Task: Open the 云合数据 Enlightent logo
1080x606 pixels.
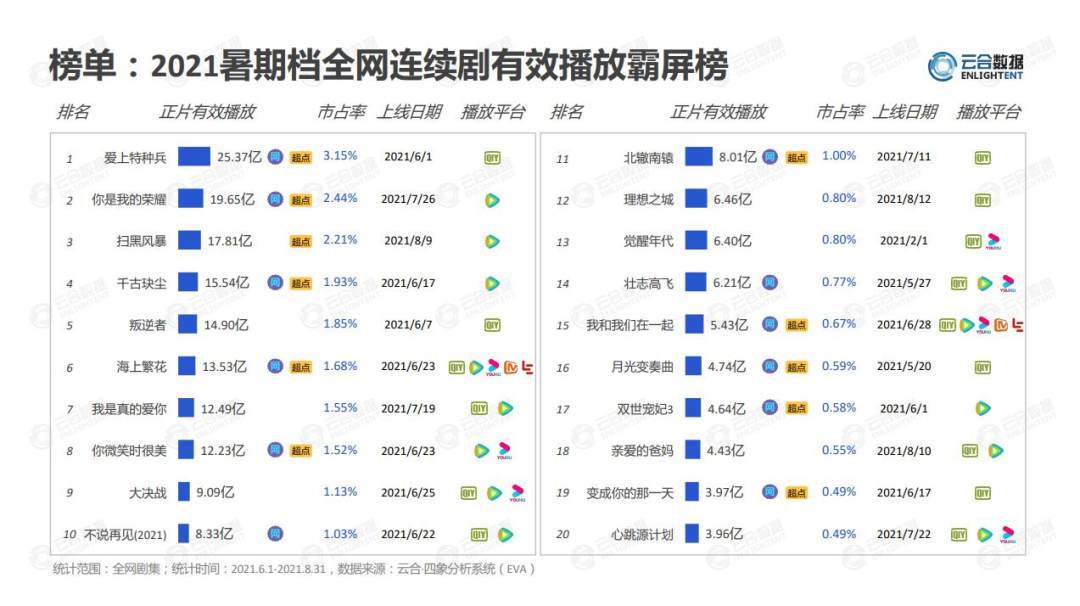Action: tap(975, 67)
